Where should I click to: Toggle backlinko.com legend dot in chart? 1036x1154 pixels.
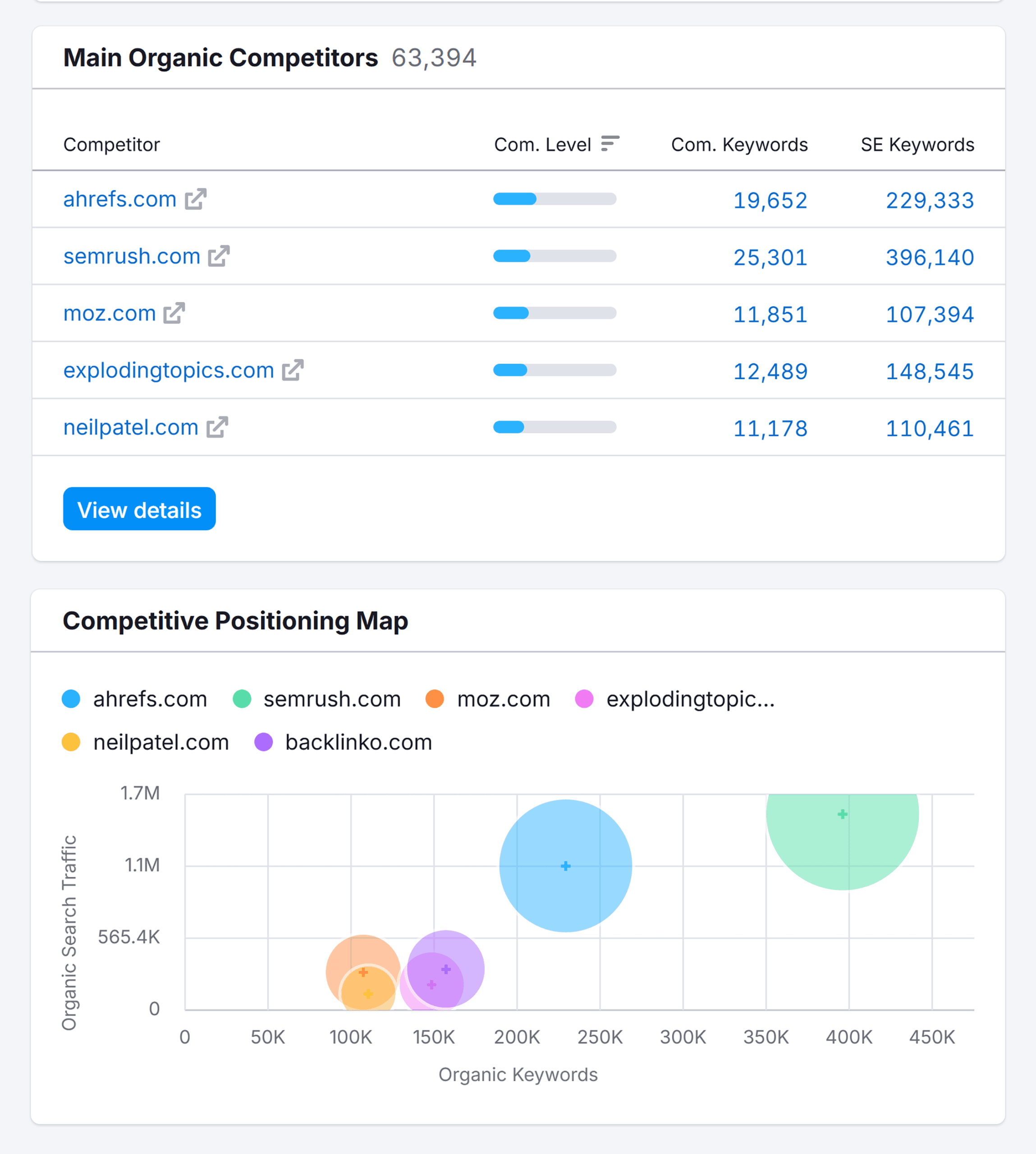[x=264, y=742]
